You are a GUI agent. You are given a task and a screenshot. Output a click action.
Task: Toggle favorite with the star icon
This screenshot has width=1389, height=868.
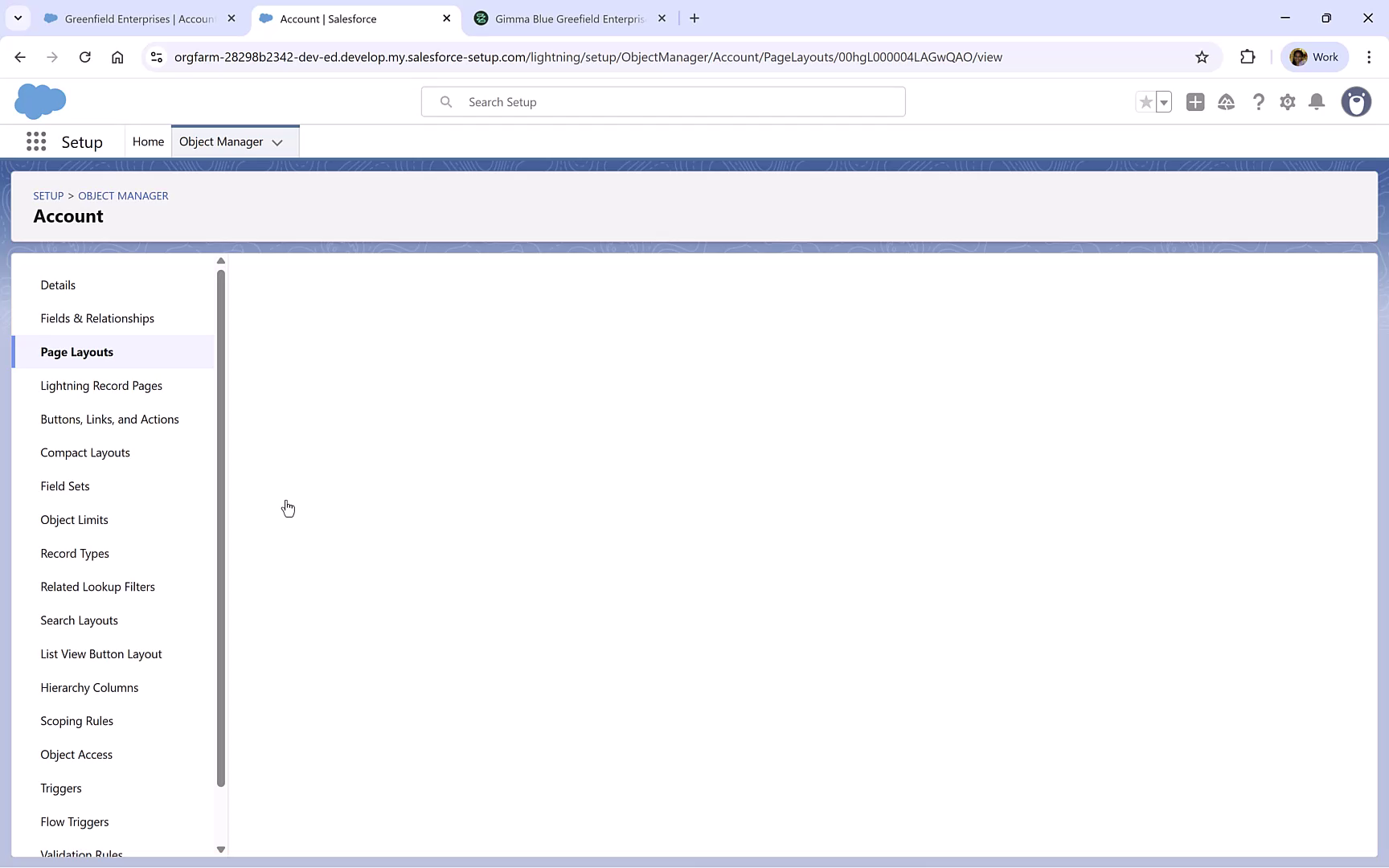pos(1145,102)
